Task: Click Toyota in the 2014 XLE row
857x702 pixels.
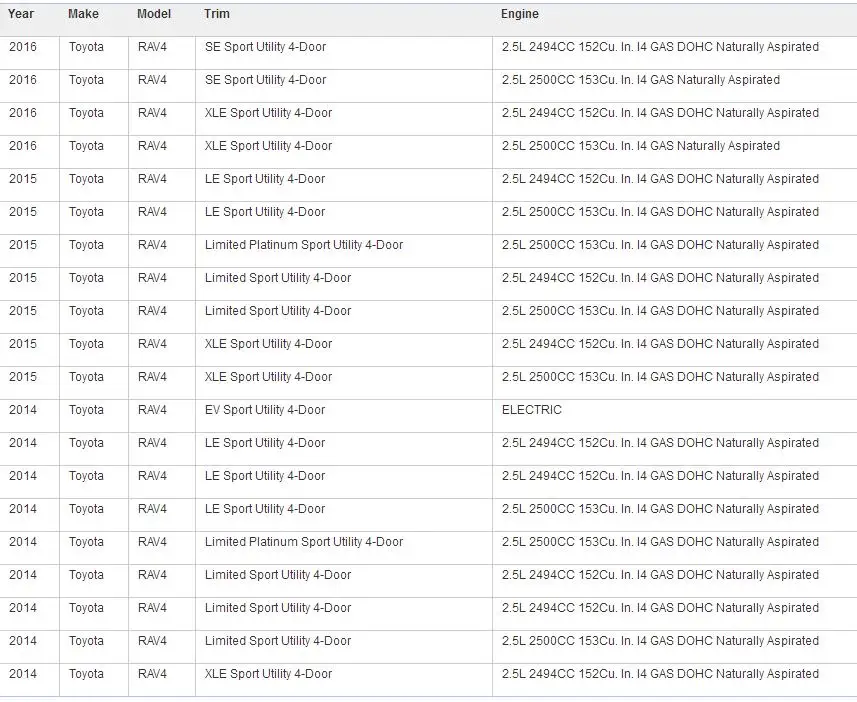Action: coord(86,674)
